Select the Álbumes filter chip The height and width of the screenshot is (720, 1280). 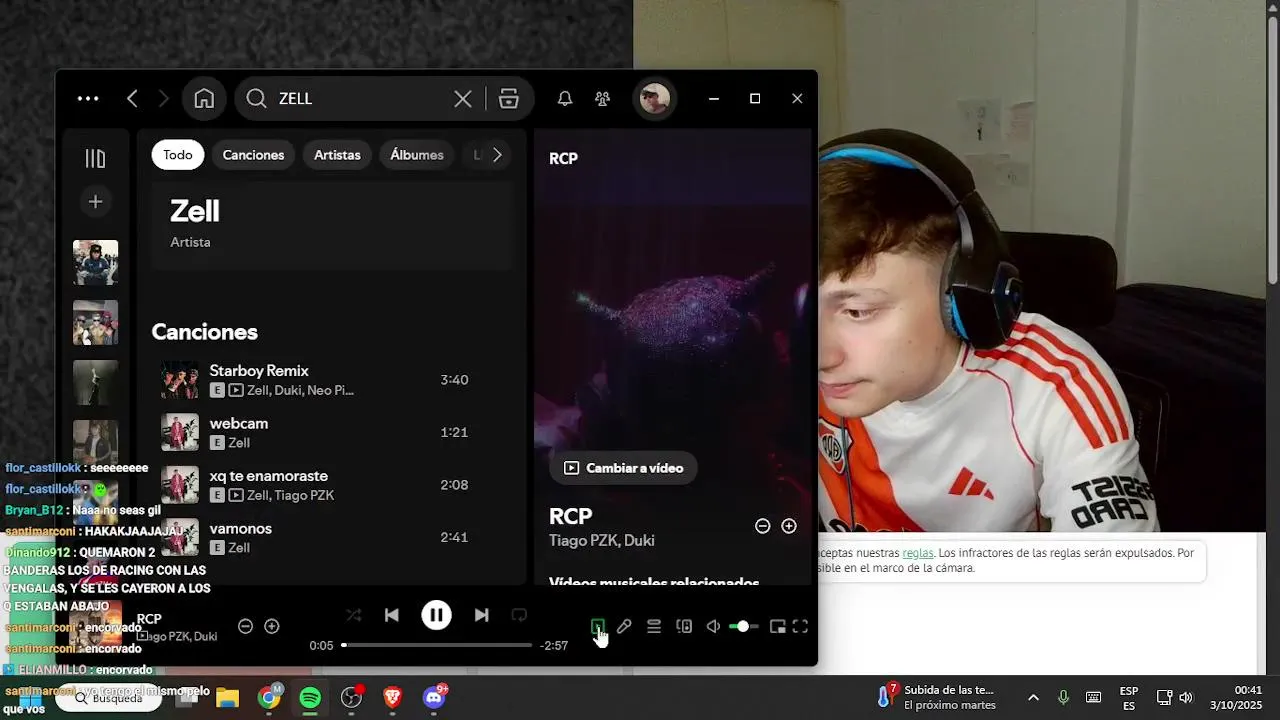coord(417,155)
